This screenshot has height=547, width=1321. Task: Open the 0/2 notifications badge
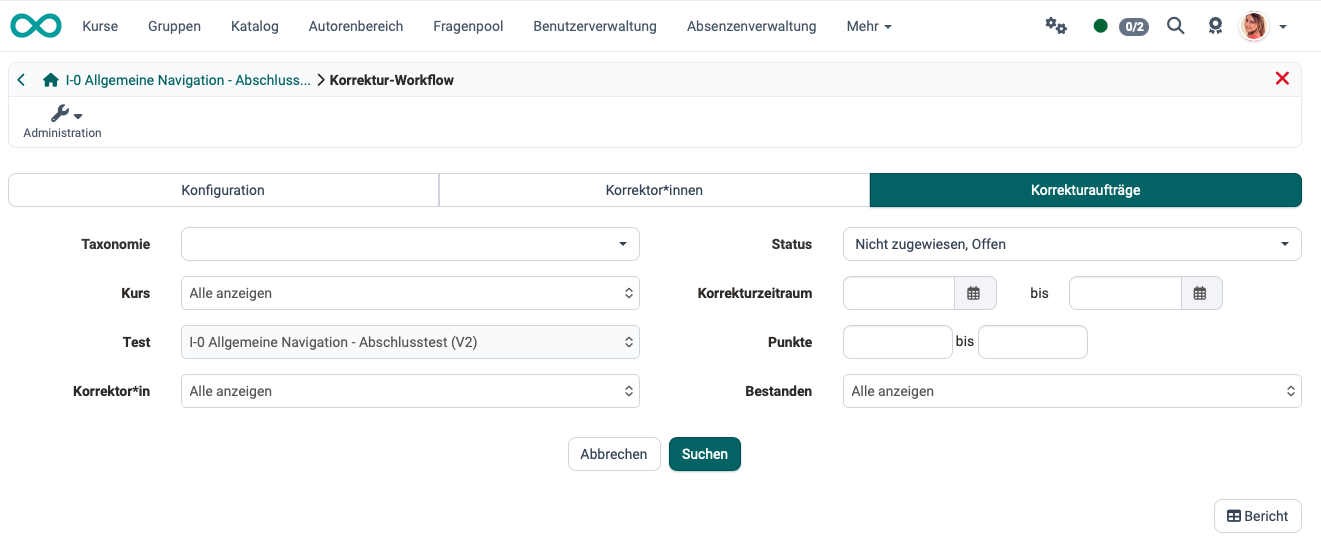coord(1133,27)
